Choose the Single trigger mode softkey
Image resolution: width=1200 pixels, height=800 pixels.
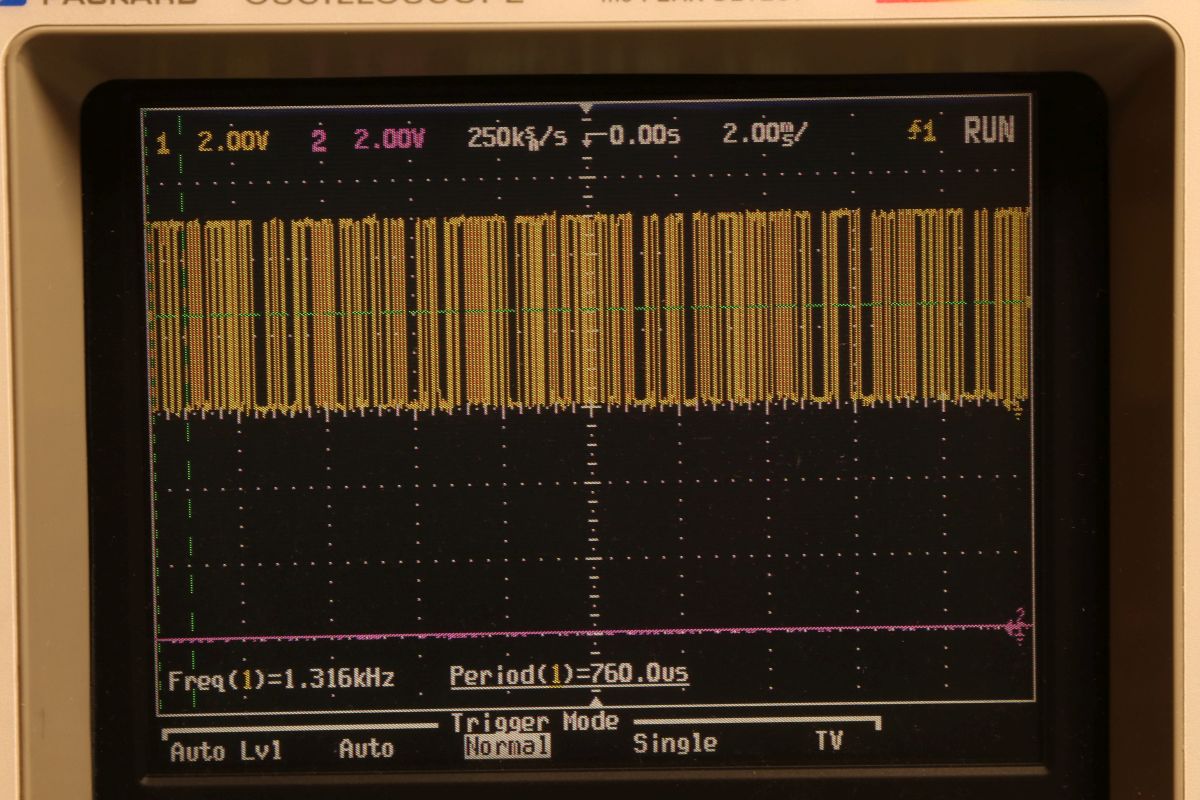[675, 743]
